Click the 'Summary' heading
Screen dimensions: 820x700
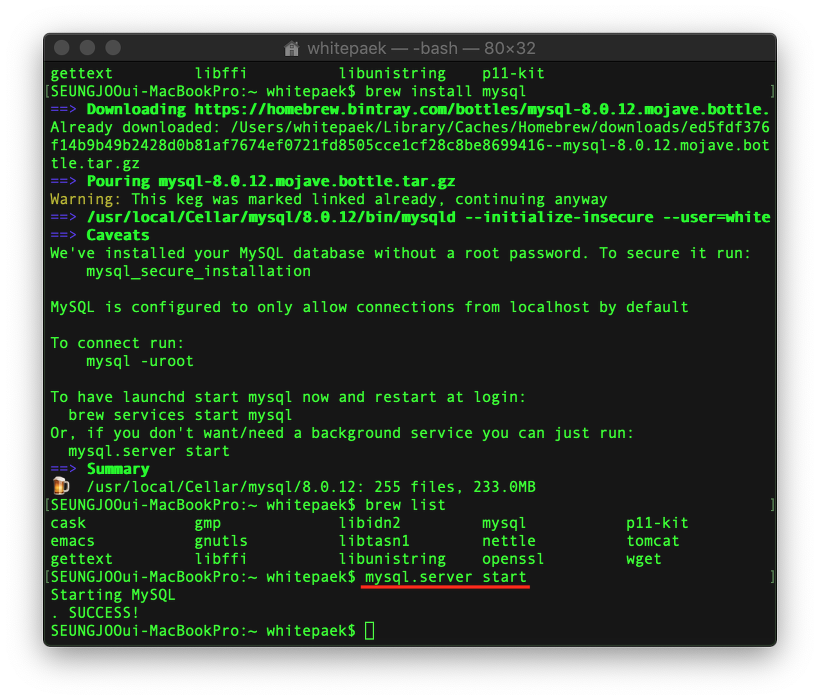pos(118,469)
